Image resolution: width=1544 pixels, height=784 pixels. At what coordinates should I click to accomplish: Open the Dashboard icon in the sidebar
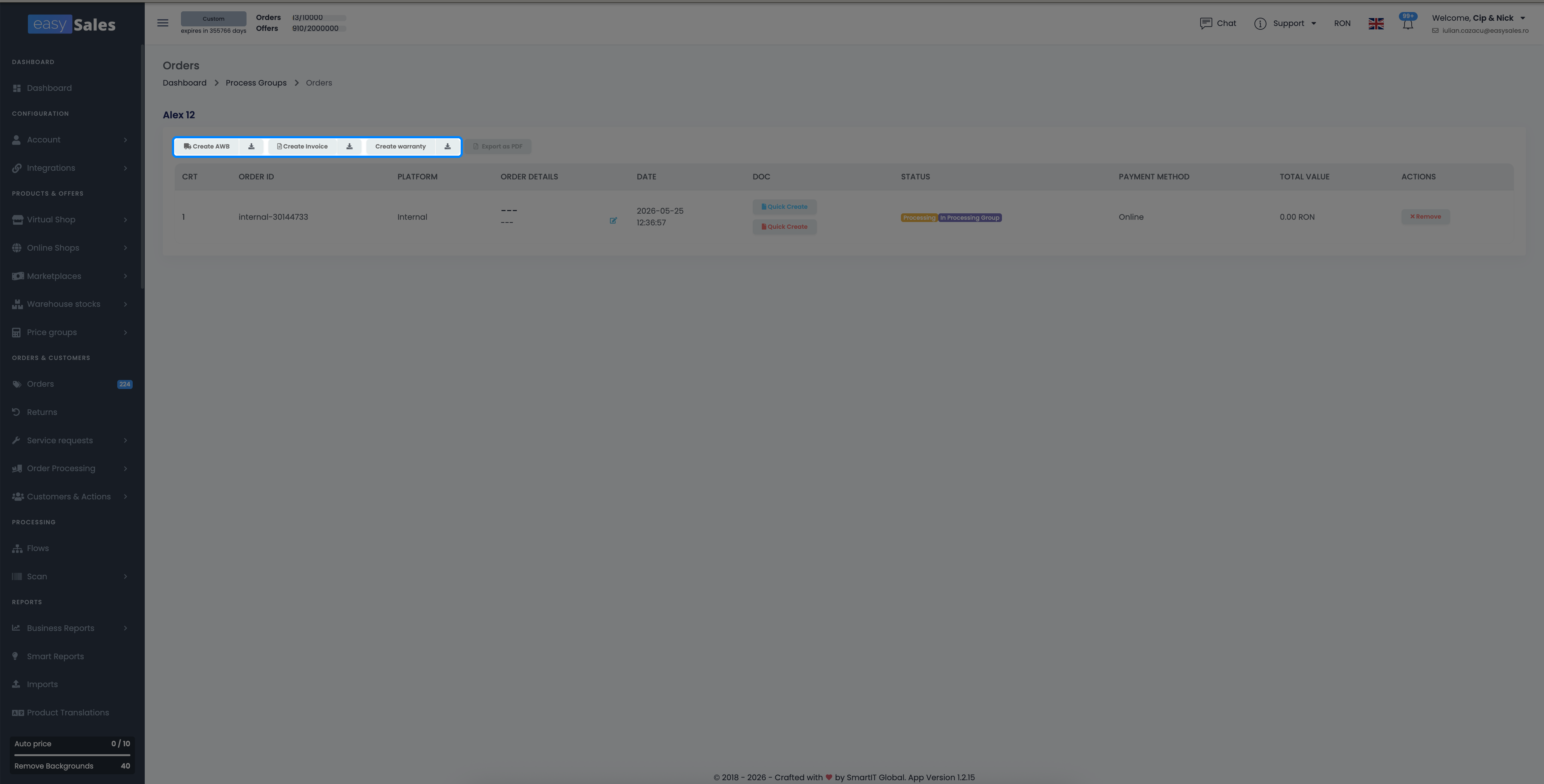(17, 88)
